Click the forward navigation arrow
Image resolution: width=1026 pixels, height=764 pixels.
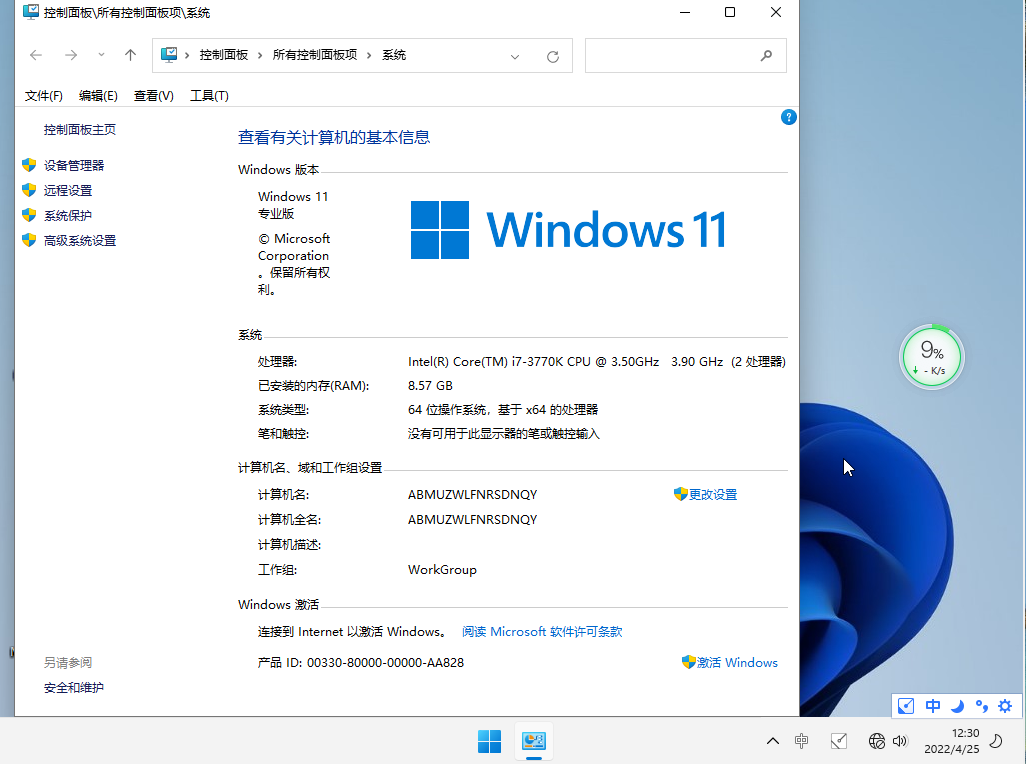[71, 56]
